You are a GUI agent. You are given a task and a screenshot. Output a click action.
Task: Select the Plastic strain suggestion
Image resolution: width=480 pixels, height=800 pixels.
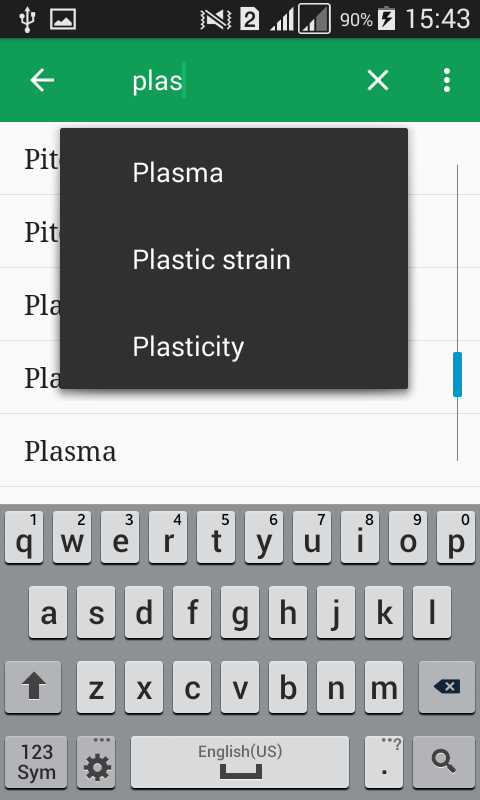pos(234,260)
